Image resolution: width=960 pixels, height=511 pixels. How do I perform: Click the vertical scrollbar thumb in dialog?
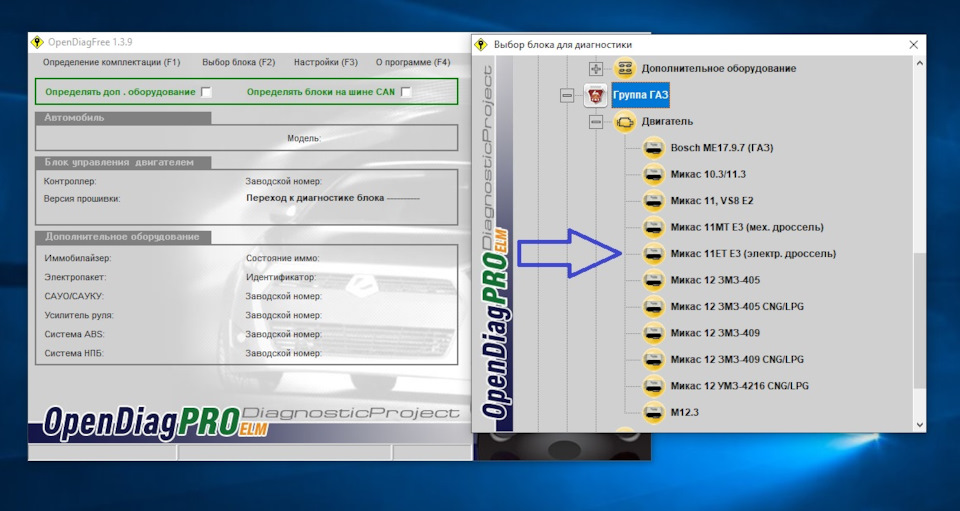click(920, 321)
